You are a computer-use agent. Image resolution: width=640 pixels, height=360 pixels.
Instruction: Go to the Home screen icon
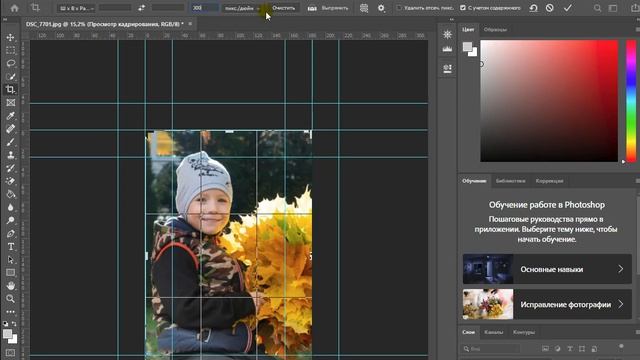(x=15, y=8)
